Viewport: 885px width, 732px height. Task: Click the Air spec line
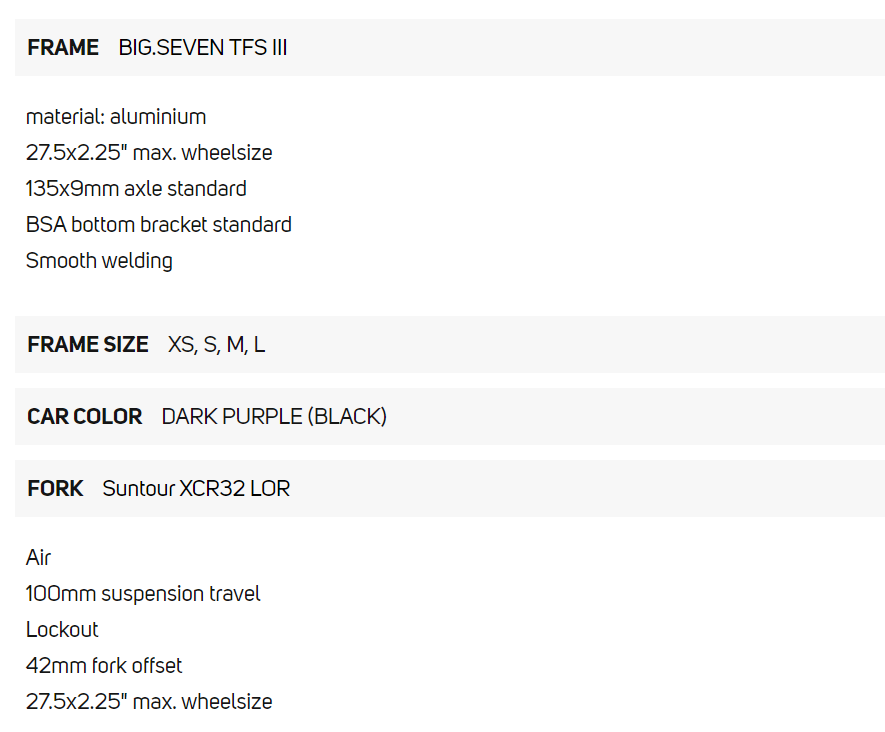point(38,557)
